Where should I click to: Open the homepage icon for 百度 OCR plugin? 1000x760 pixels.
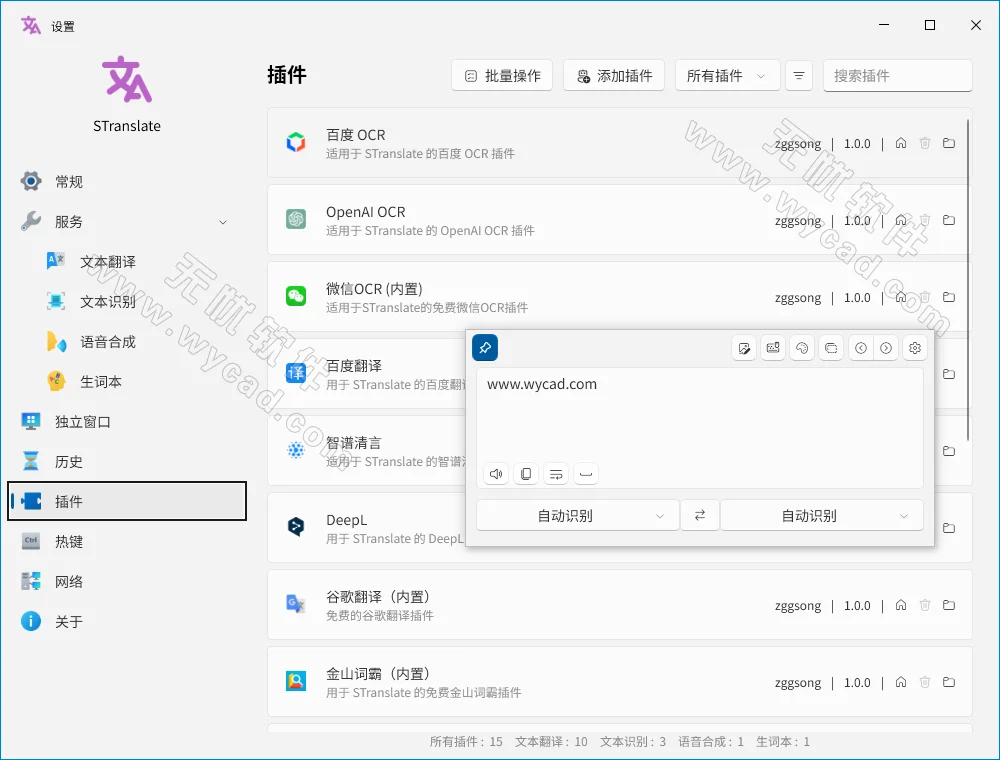tap(900, 143)
